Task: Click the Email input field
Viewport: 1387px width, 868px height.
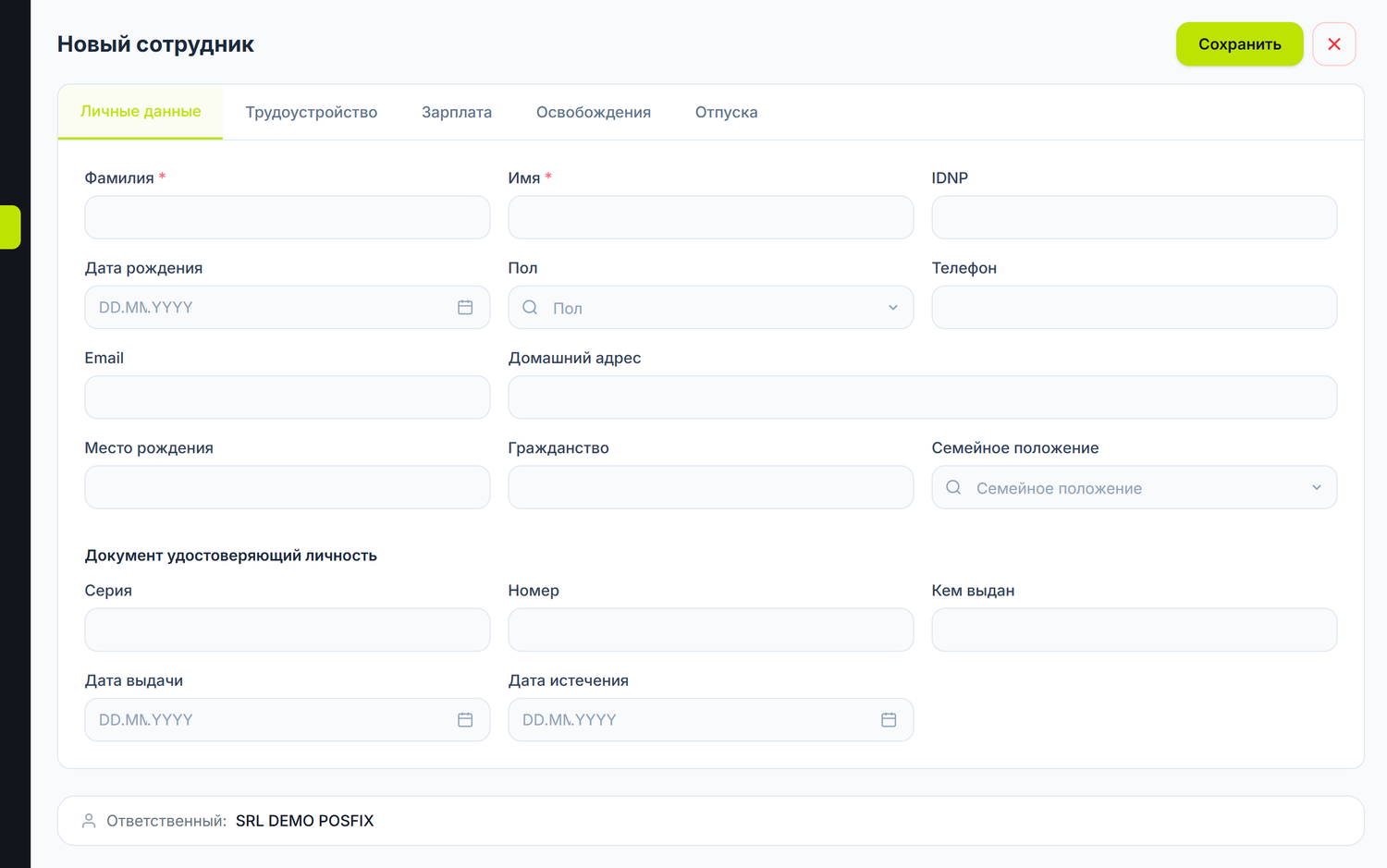Action: pyautogui.click(x=288, y=397)
